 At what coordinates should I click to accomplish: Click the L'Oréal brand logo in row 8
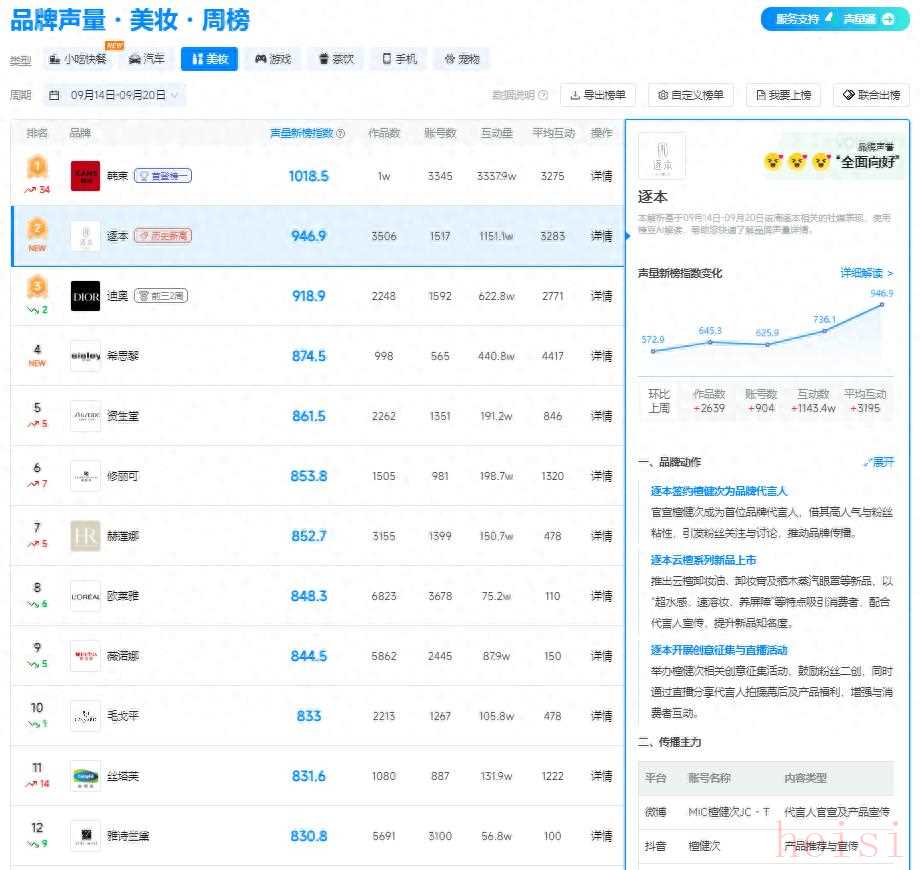(x=85, y=596)
